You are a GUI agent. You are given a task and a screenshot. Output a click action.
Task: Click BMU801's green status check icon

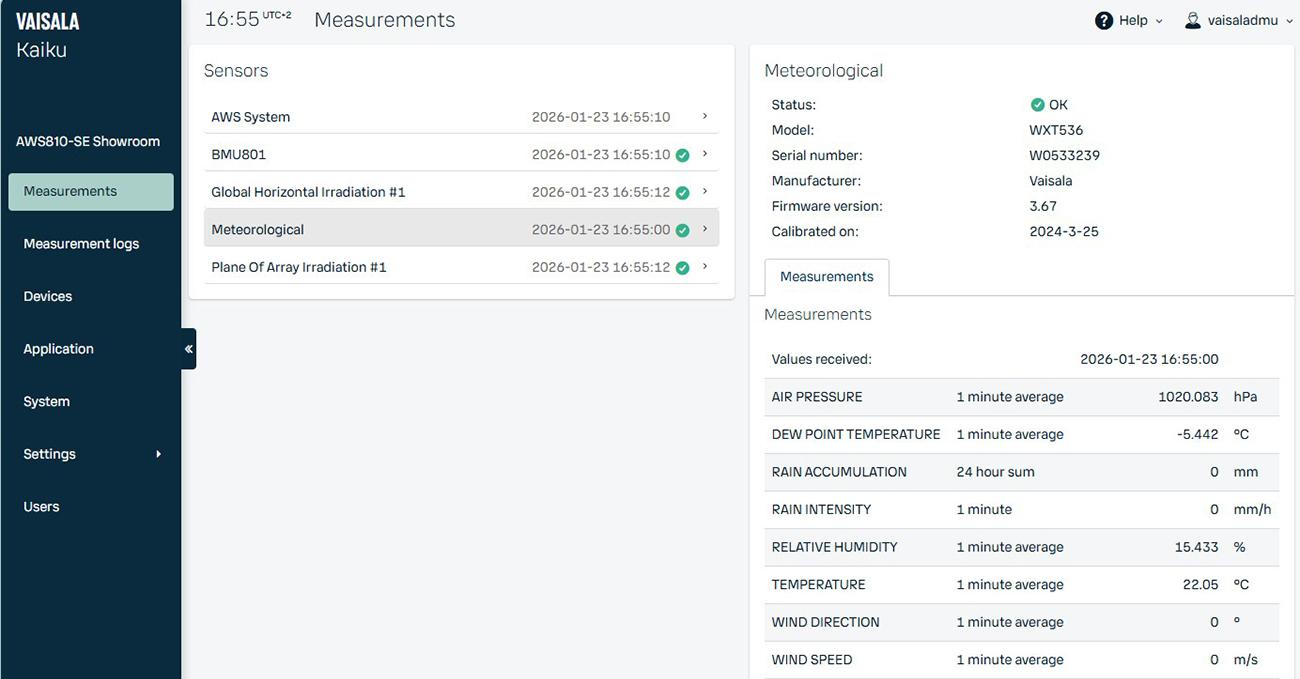point(681,154)
